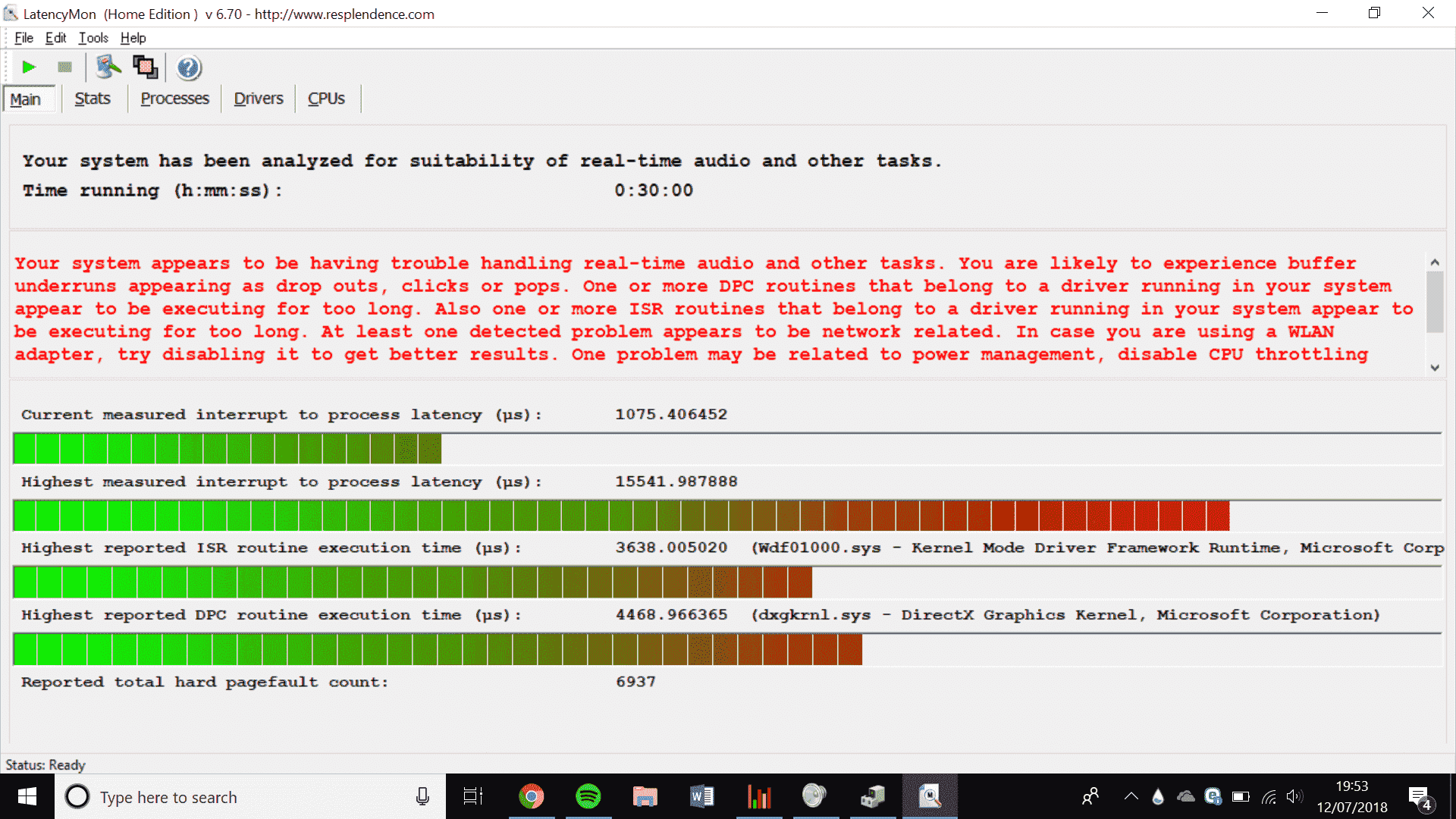1456x819 pixels.
Task: Switch to the CPUs tab
Action: point(326,99)
